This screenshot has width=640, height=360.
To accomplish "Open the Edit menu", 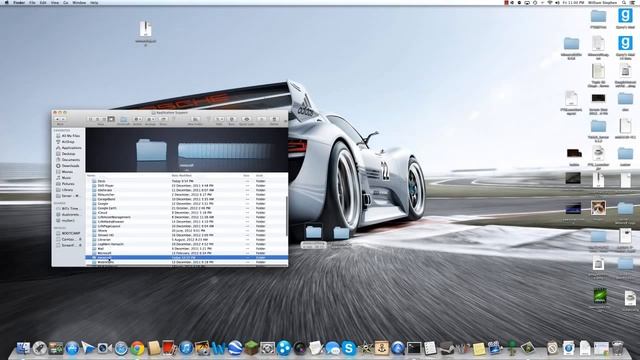I will [43, 2].
